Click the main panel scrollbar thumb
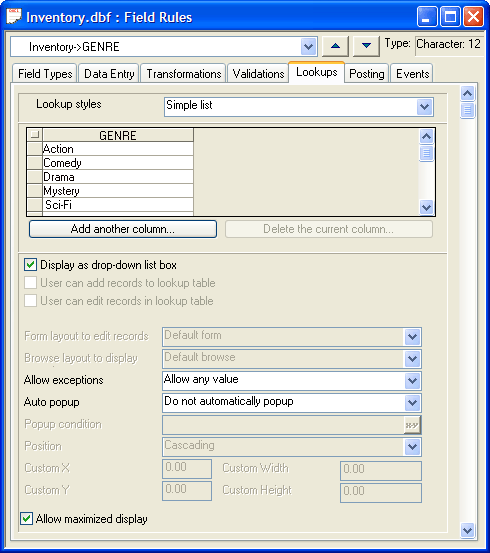The width and height of the screenshot is (490, 553). tap(467, 110)
